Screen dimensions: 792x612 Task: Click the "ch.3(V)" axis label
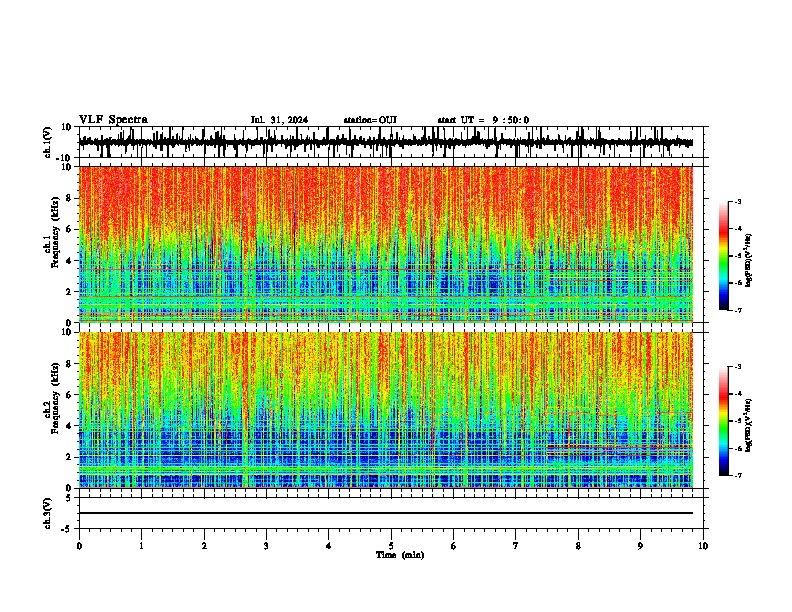point(48,514)
